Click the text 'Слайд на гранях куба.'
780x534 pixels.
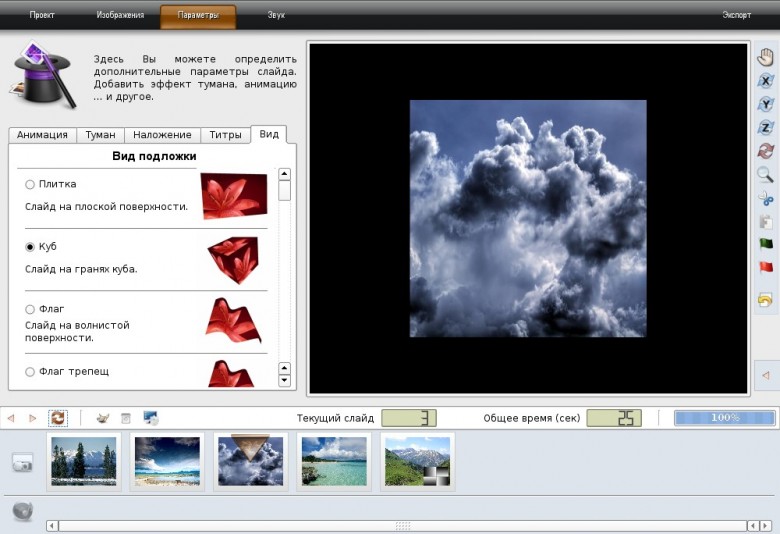click(x=81, y=269)
